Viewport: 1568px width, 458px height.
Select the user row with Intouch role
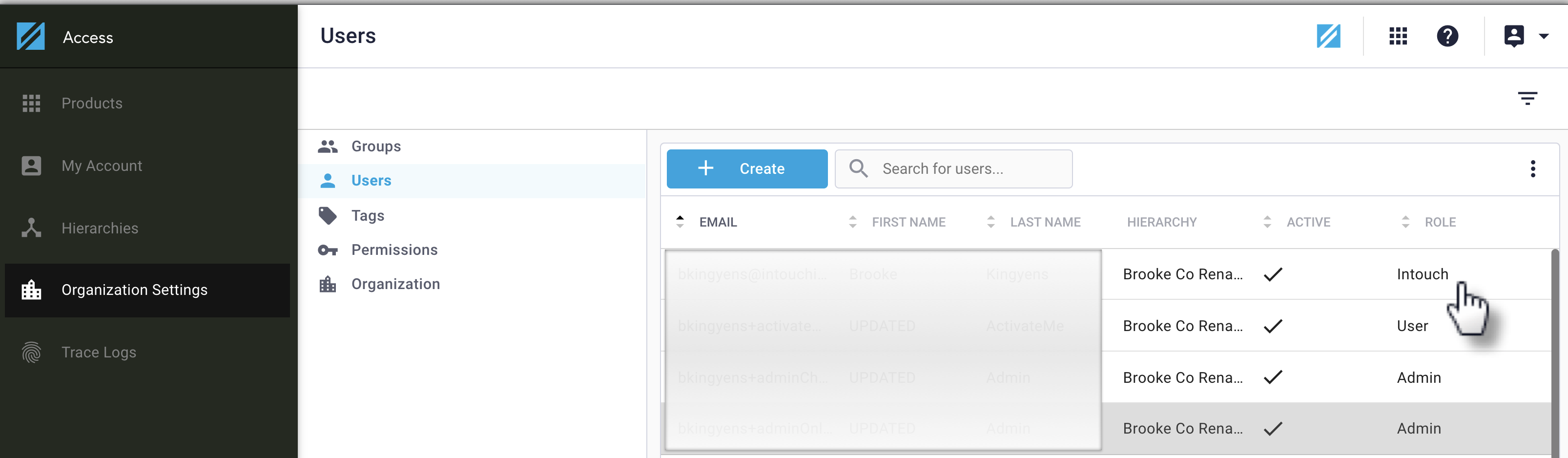point(1106,274)
